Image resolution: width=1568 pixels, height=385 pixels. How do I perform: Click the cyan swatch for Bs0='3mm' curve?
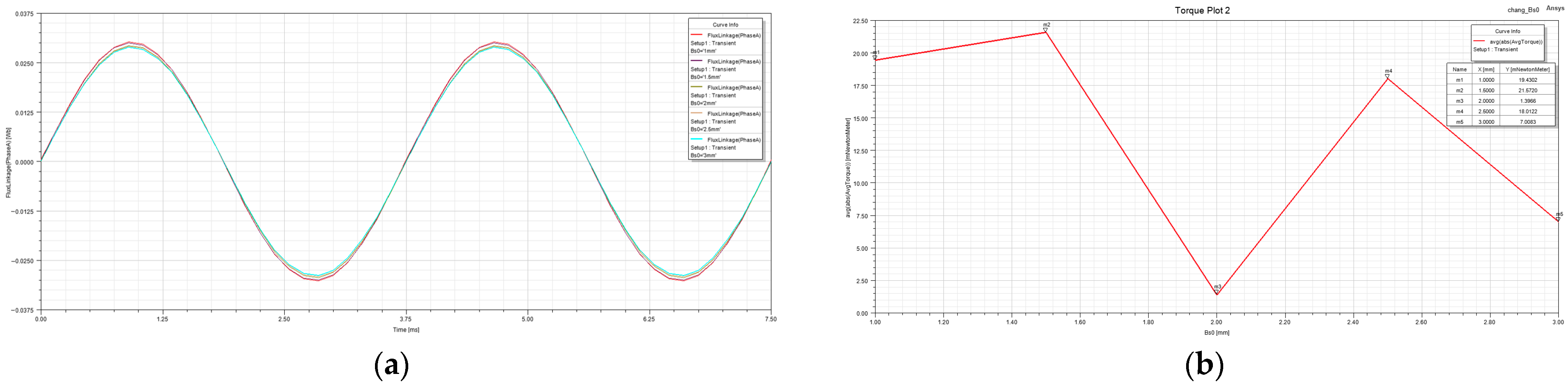[x=696, y=139]
